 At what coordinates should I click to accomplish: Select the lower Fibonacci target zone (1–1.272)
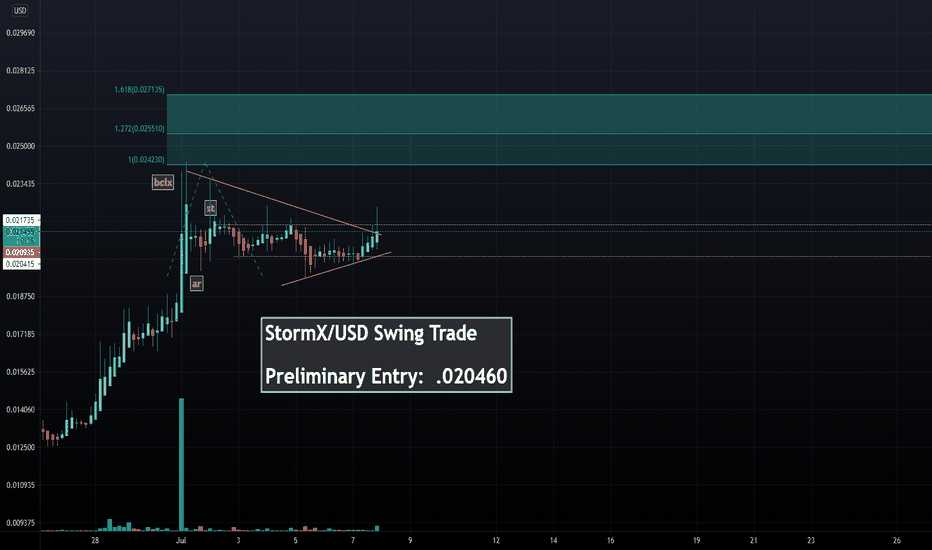pyautogui.click(x=549, y=149)
